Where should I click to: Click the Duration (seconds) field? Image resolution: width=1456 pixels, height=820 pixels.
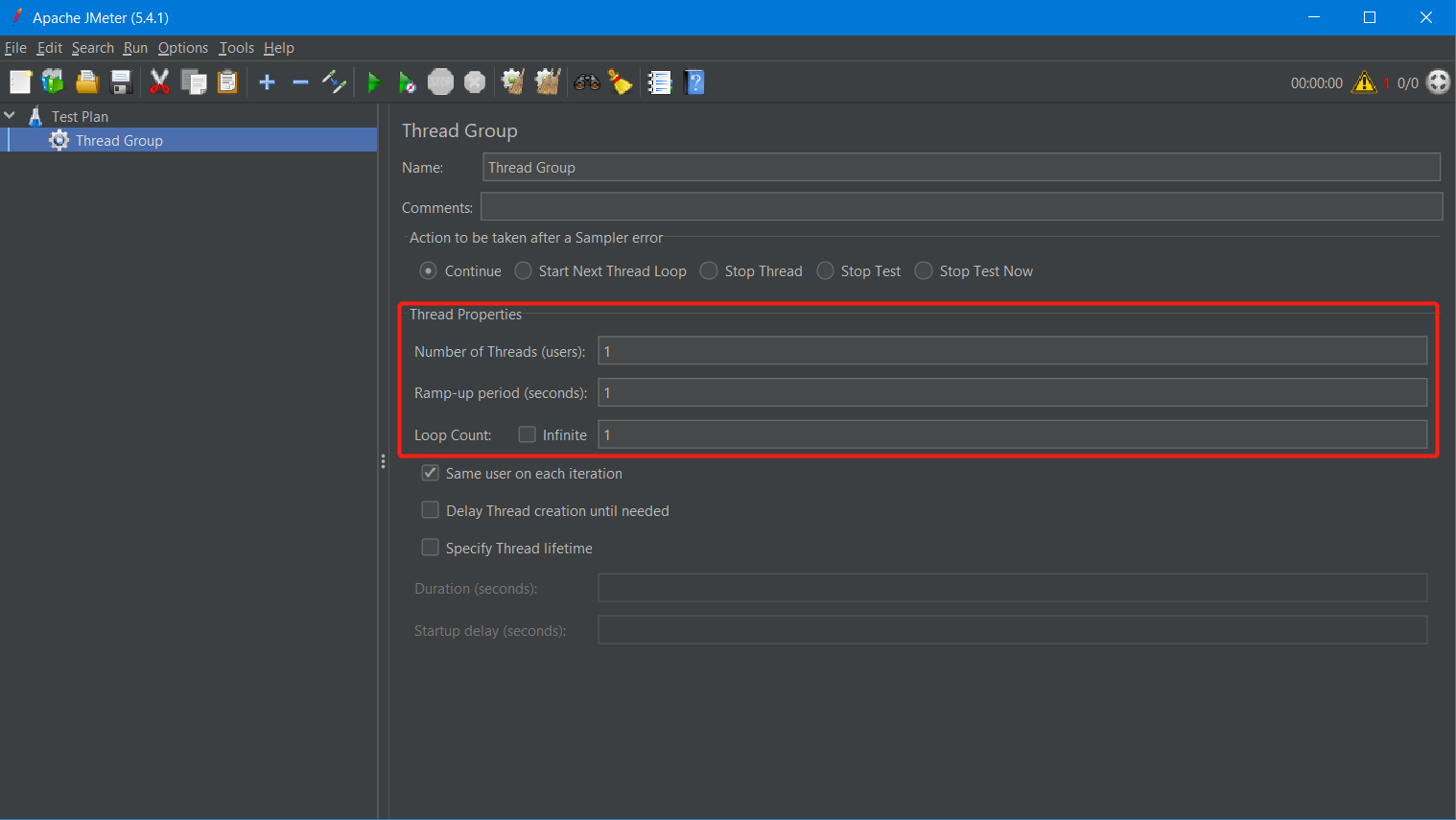[x=1013, y=588]
